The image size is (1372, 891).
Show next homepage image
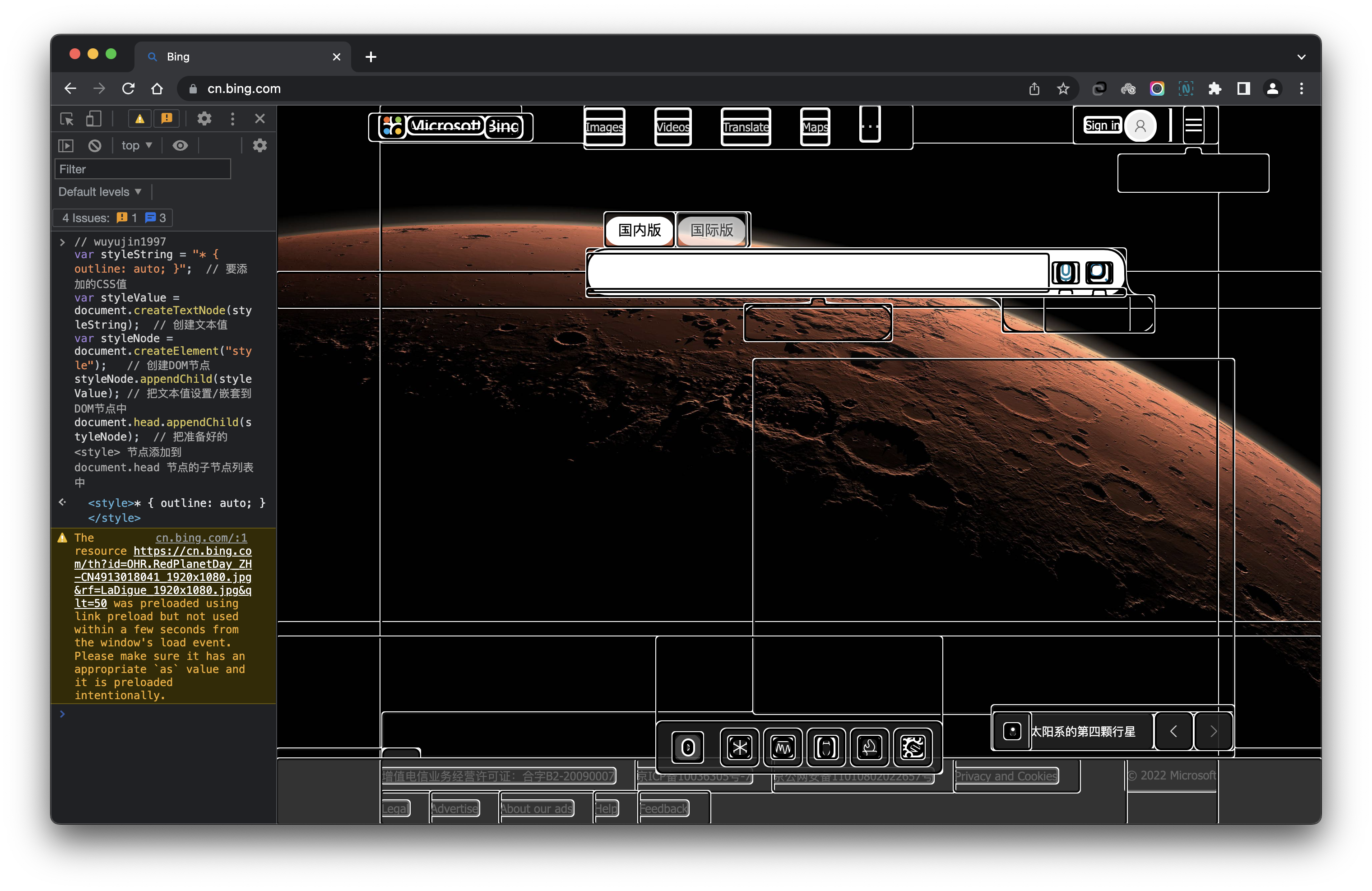(x=1214, y=731)
